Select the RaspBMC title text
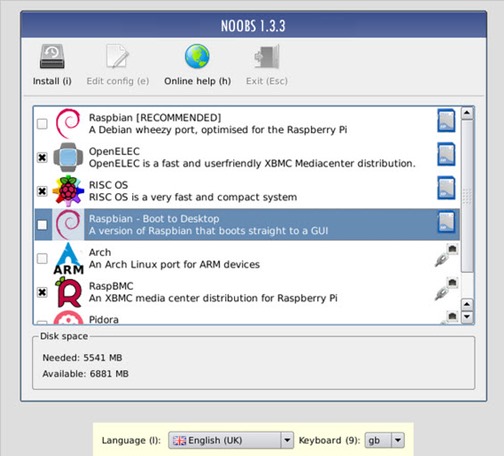The height and width of the screenshot is (456, 504). pos(111,286)
